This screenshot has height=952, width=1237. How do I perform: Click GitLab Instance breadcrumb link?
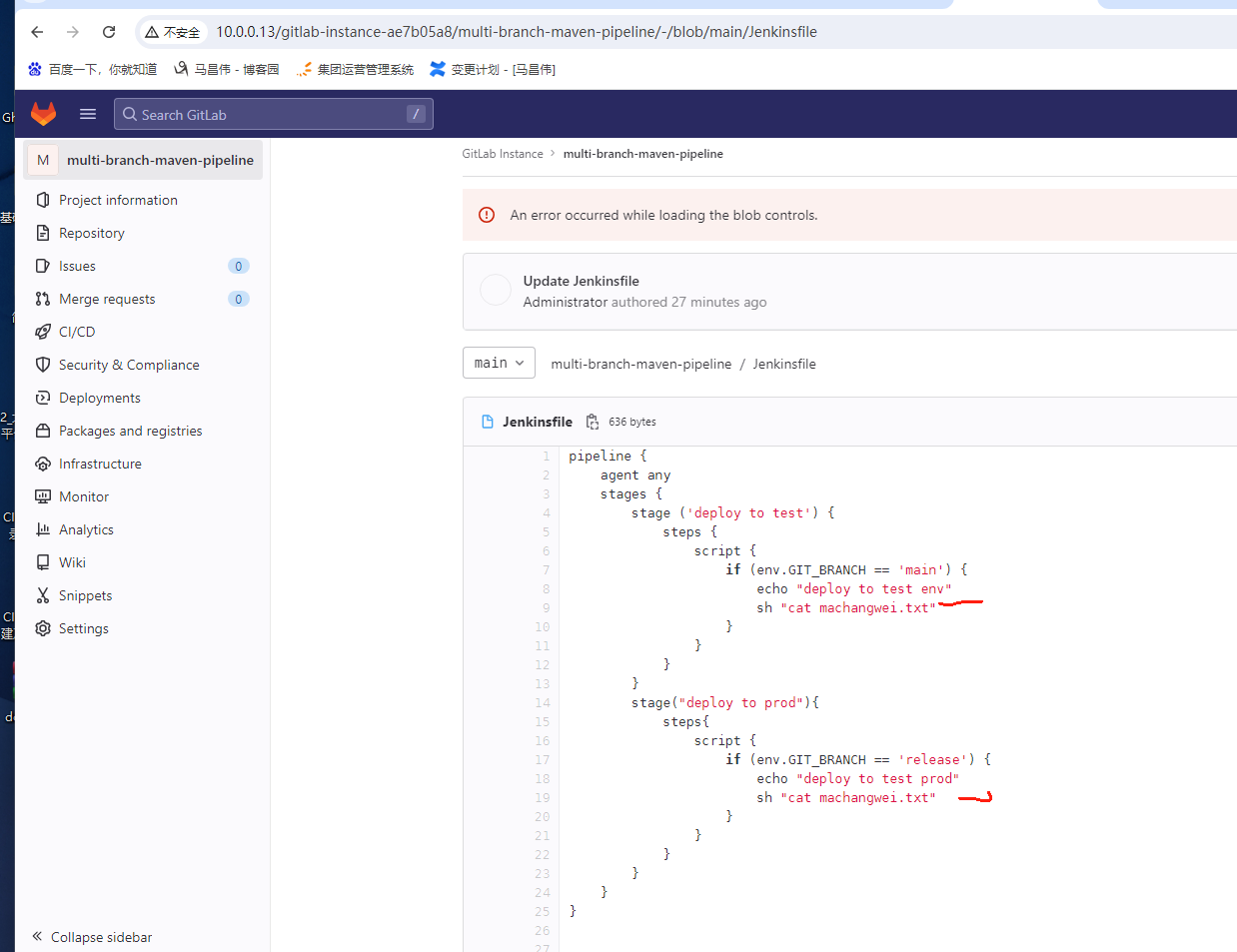503,154
